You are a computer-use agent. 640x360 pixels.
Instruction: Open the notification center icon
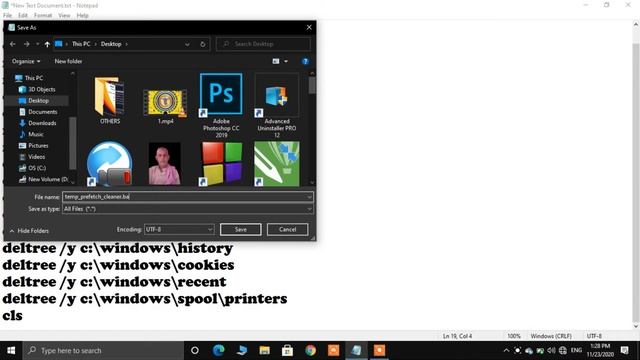(x=624, y=351)
